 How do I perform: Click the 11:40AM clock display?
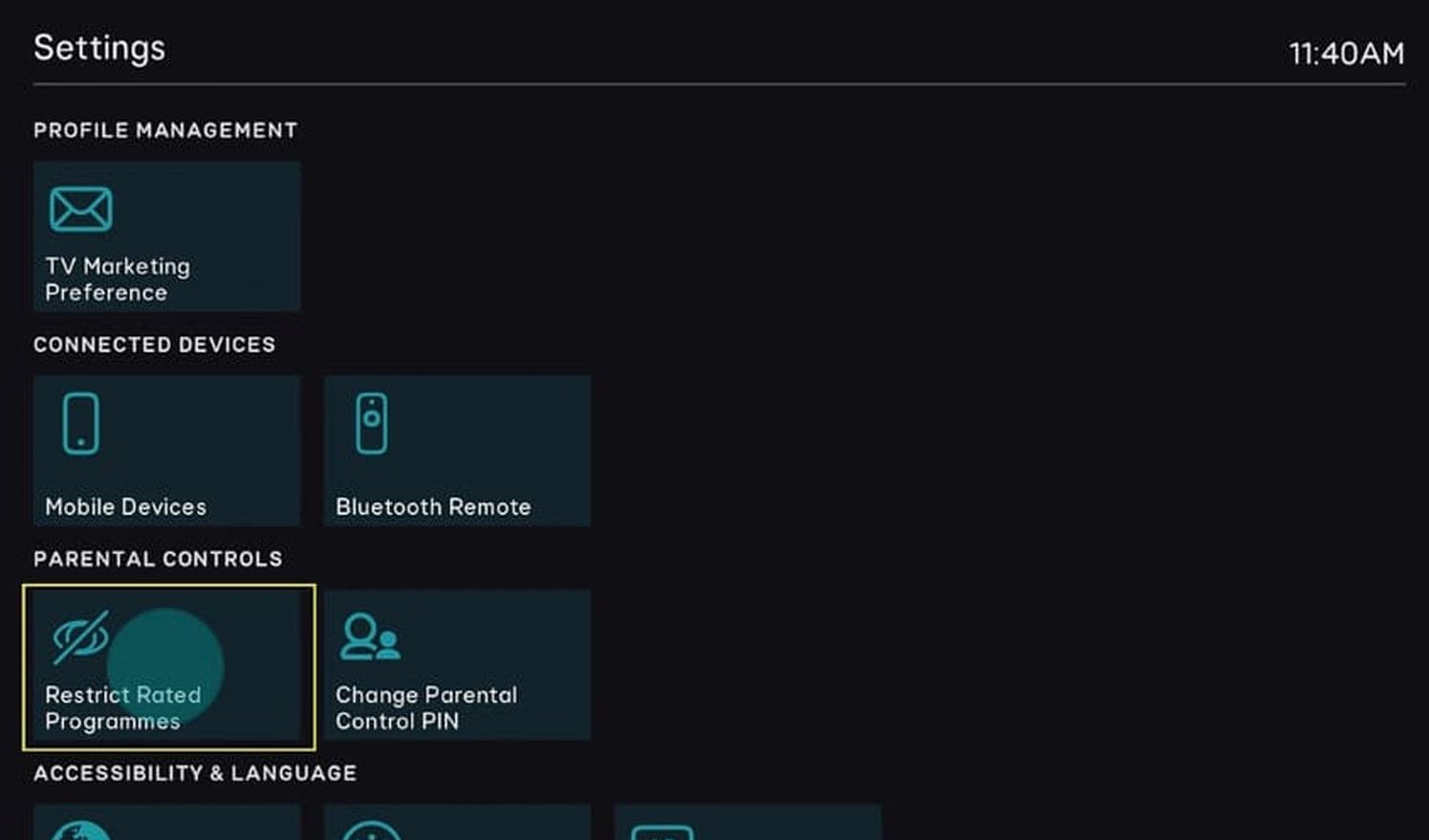pyautogui.click(x=1347, y=54)
